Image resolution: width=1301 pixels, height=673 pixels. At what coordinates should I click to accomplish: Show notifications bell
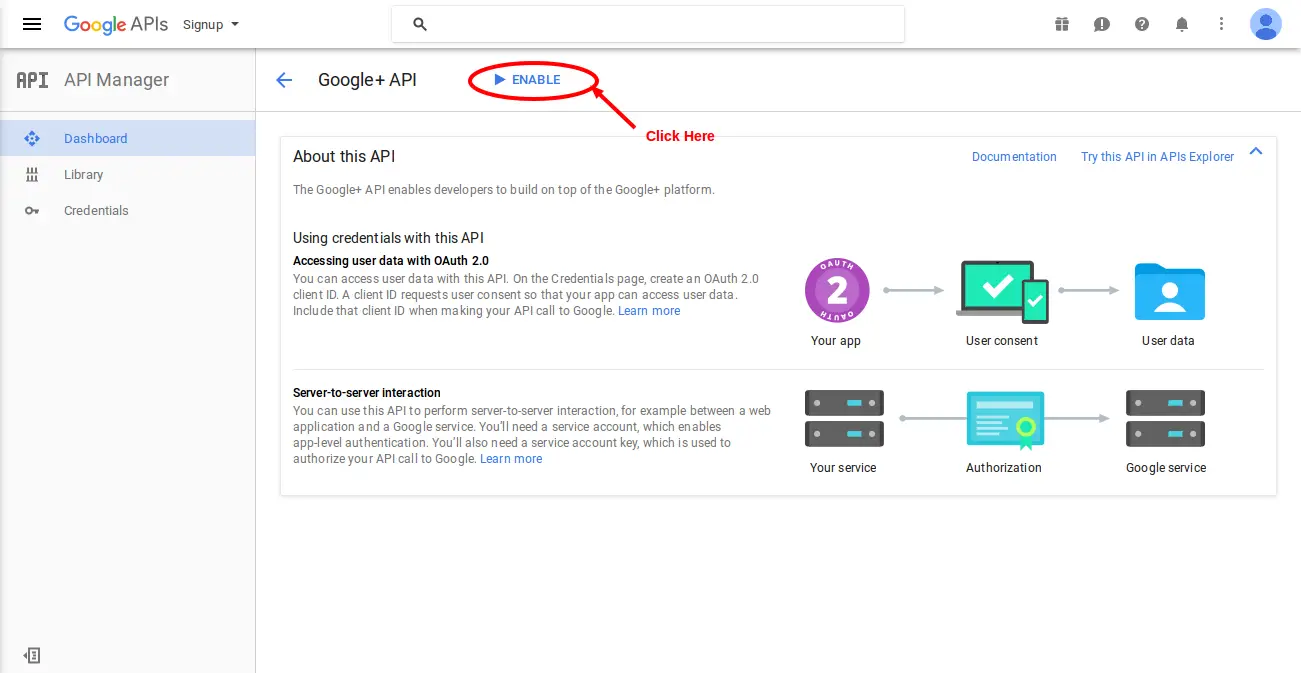(1182, 24)
